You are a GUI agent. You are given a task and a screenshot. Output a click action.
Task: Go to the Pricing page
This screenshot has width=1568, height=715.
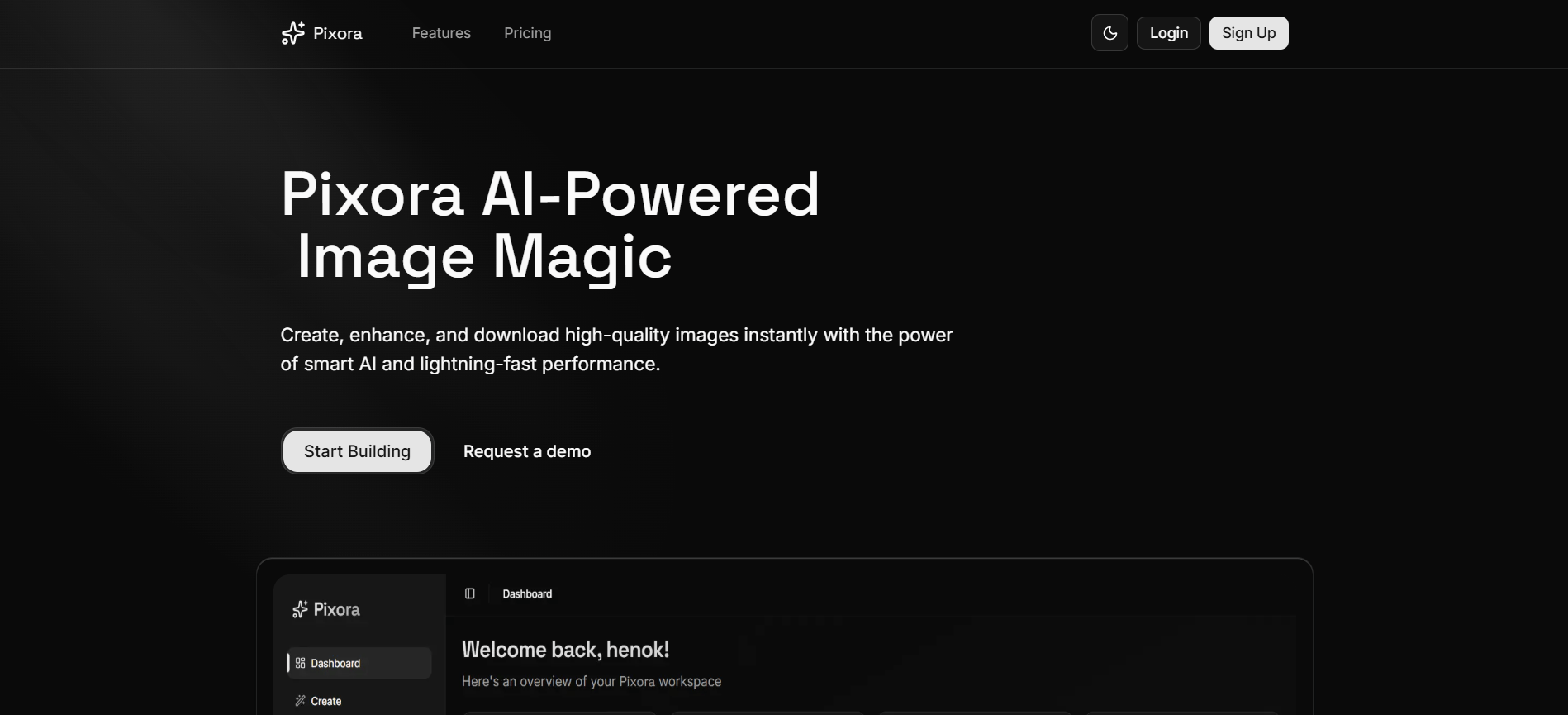click(x=527, y=33)
